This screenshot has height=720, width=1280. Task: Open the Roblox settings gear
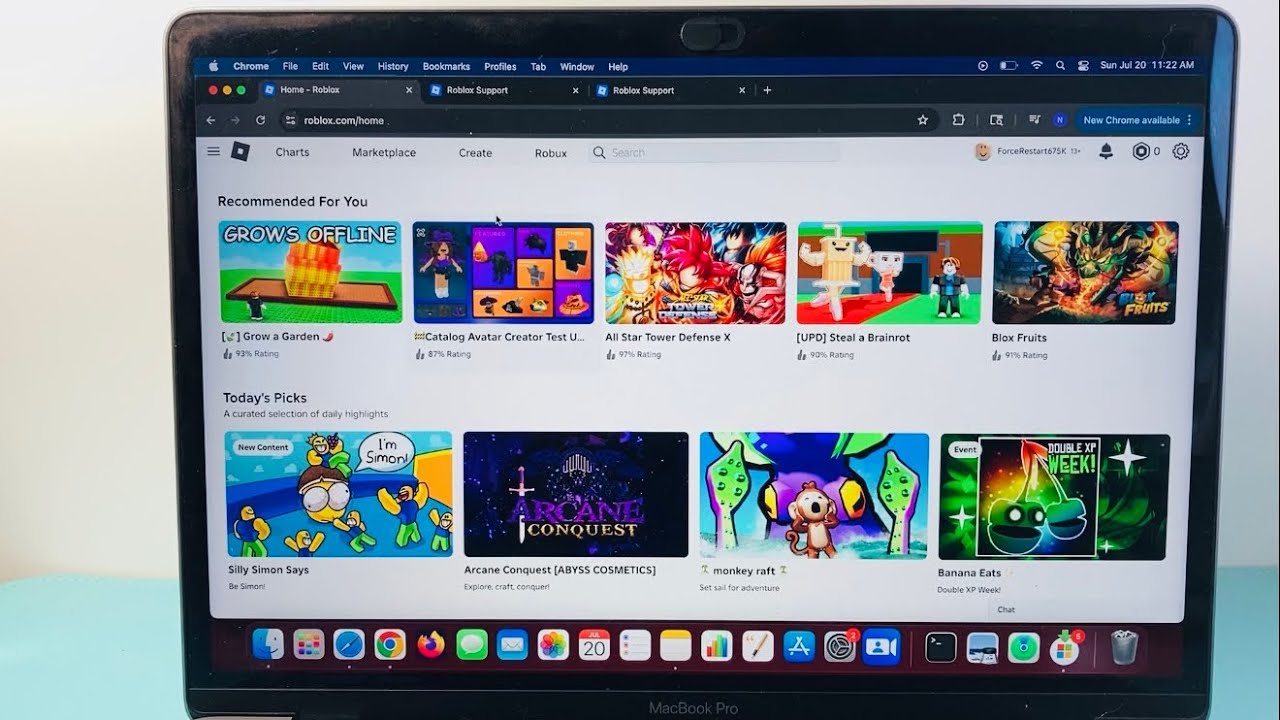(x=1181, y=152)
